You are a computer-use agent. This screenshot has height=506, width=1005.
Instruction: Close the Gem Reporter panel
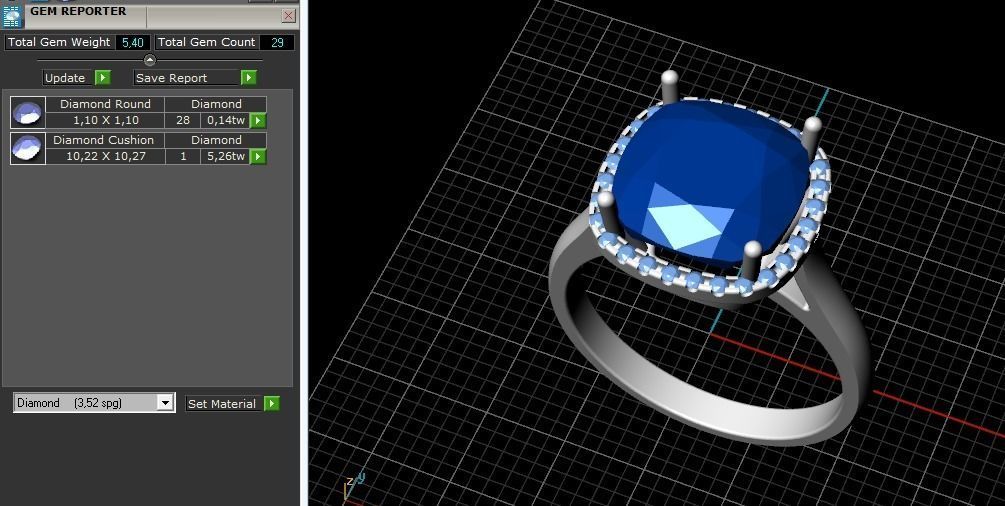289,15
